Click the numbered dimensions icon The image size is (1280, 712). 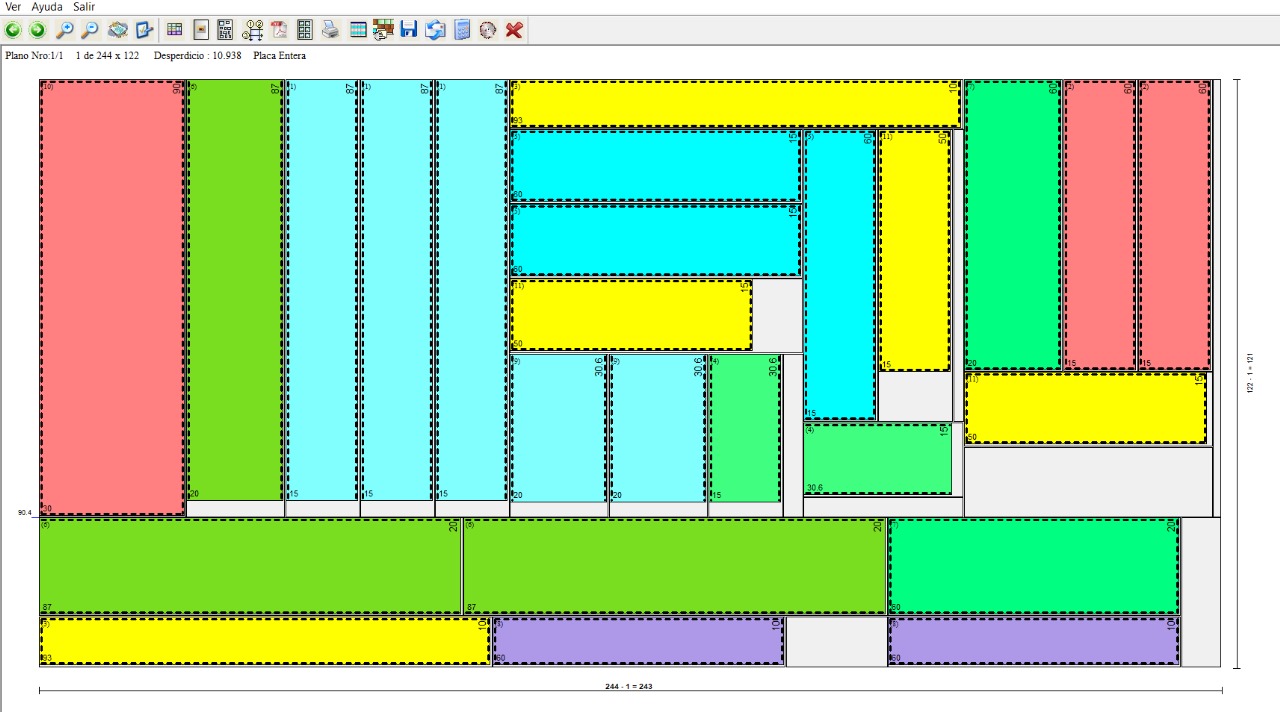[253, 30]
